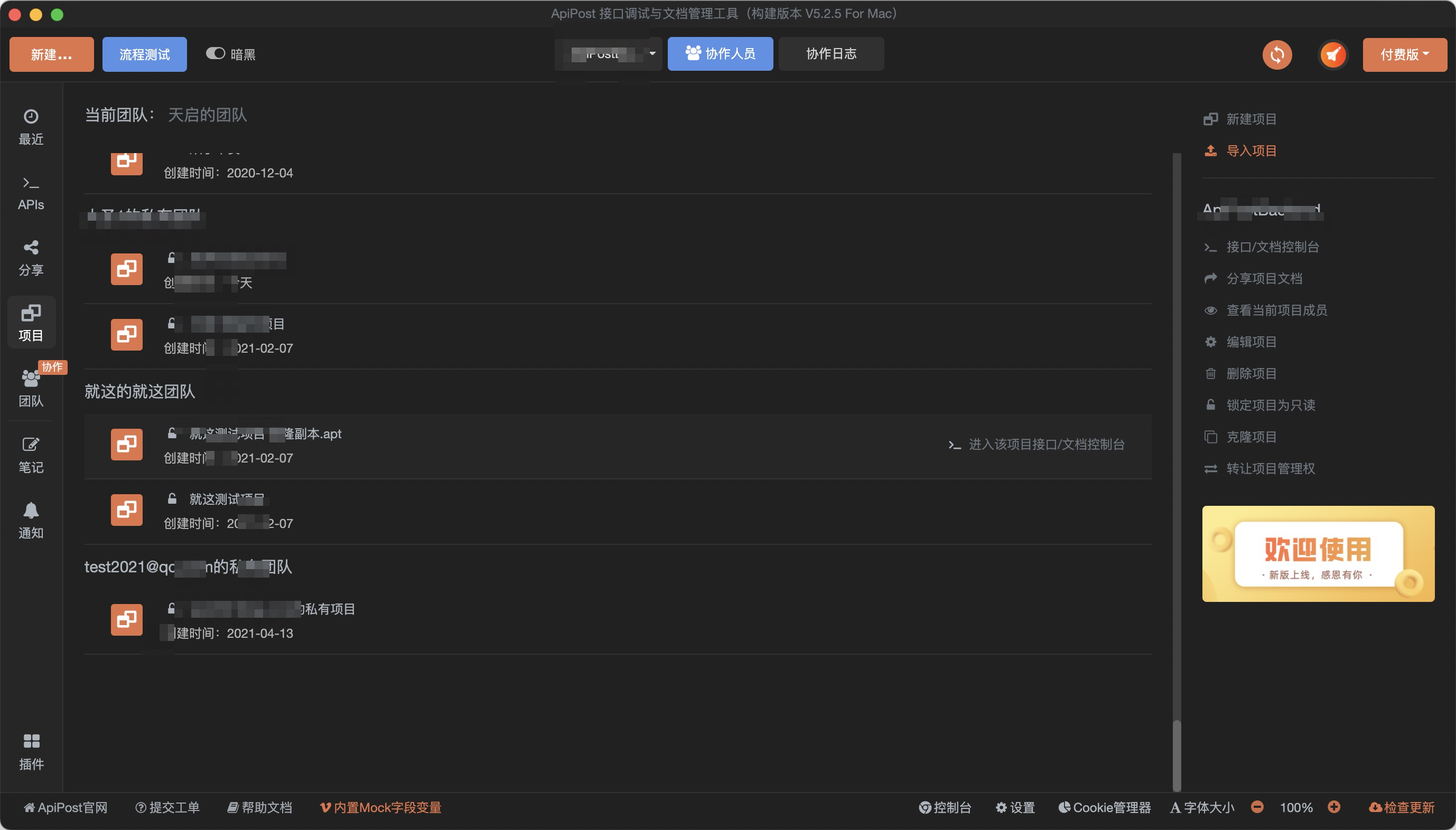
Task: Click the orange rocket icon in header
Action: click(x=1333, y=55)
